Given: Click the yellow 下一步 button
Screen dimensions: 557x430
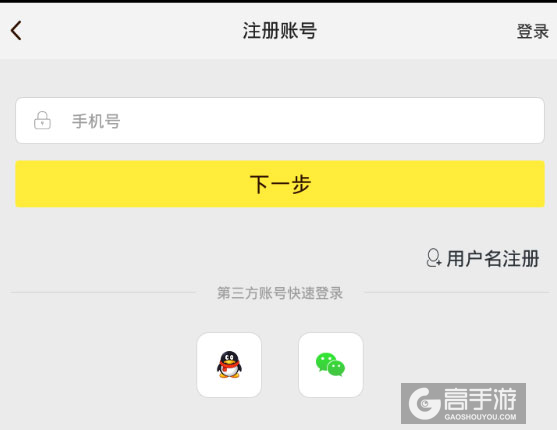Looking at the screenshot, I should (280, 184).
